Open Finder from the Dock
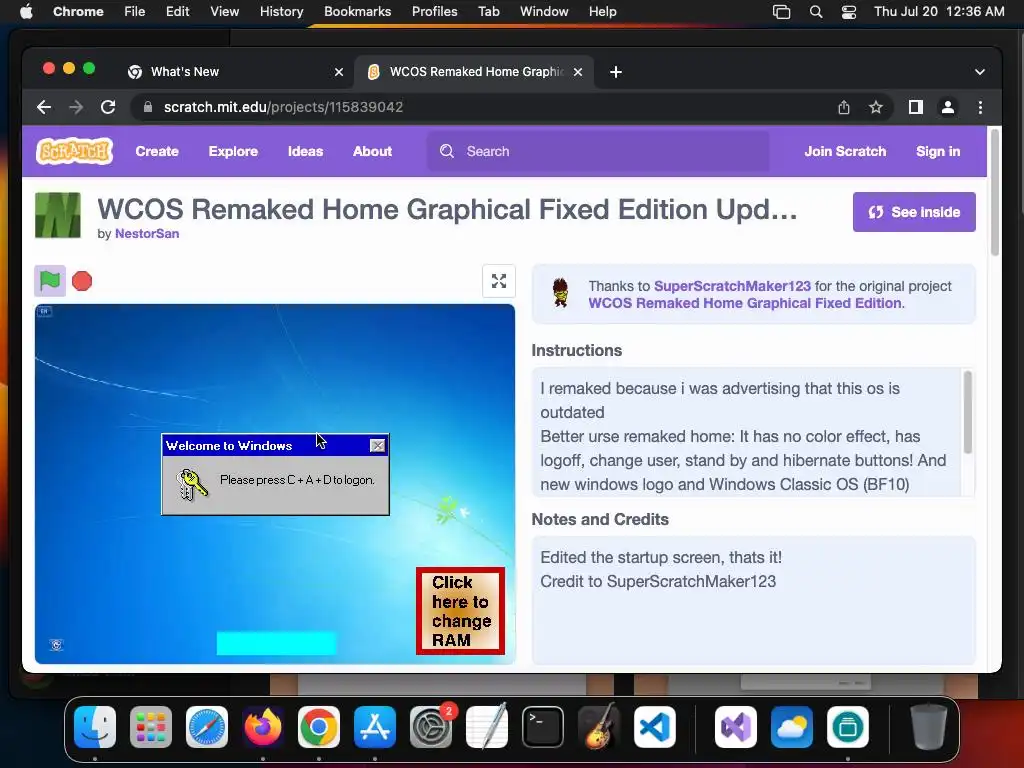 pyautogui.click(x=95, y=727)
